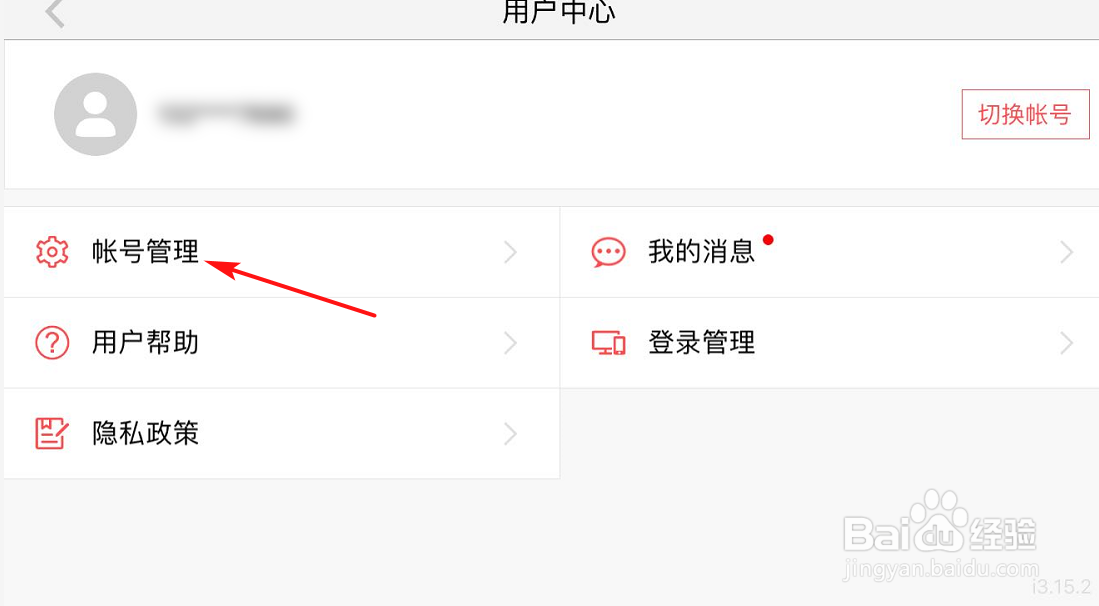Click the devices icon for 登录管理
Screen dimensions: 1099x606
(608, 343)
